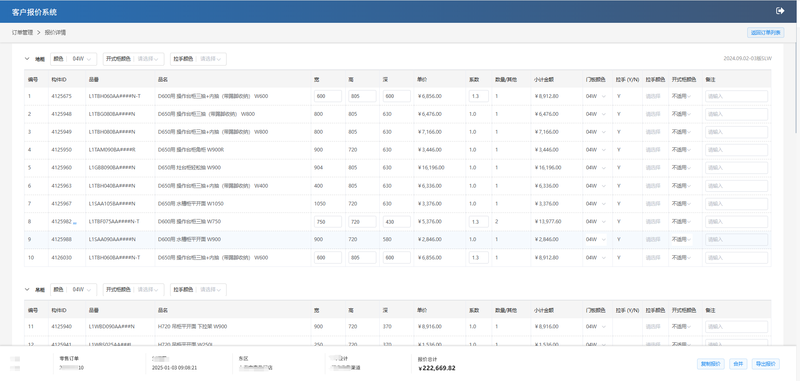Click subtotal ¥13,977.60
The image size is (800, 381).
[x=548, y=221]
